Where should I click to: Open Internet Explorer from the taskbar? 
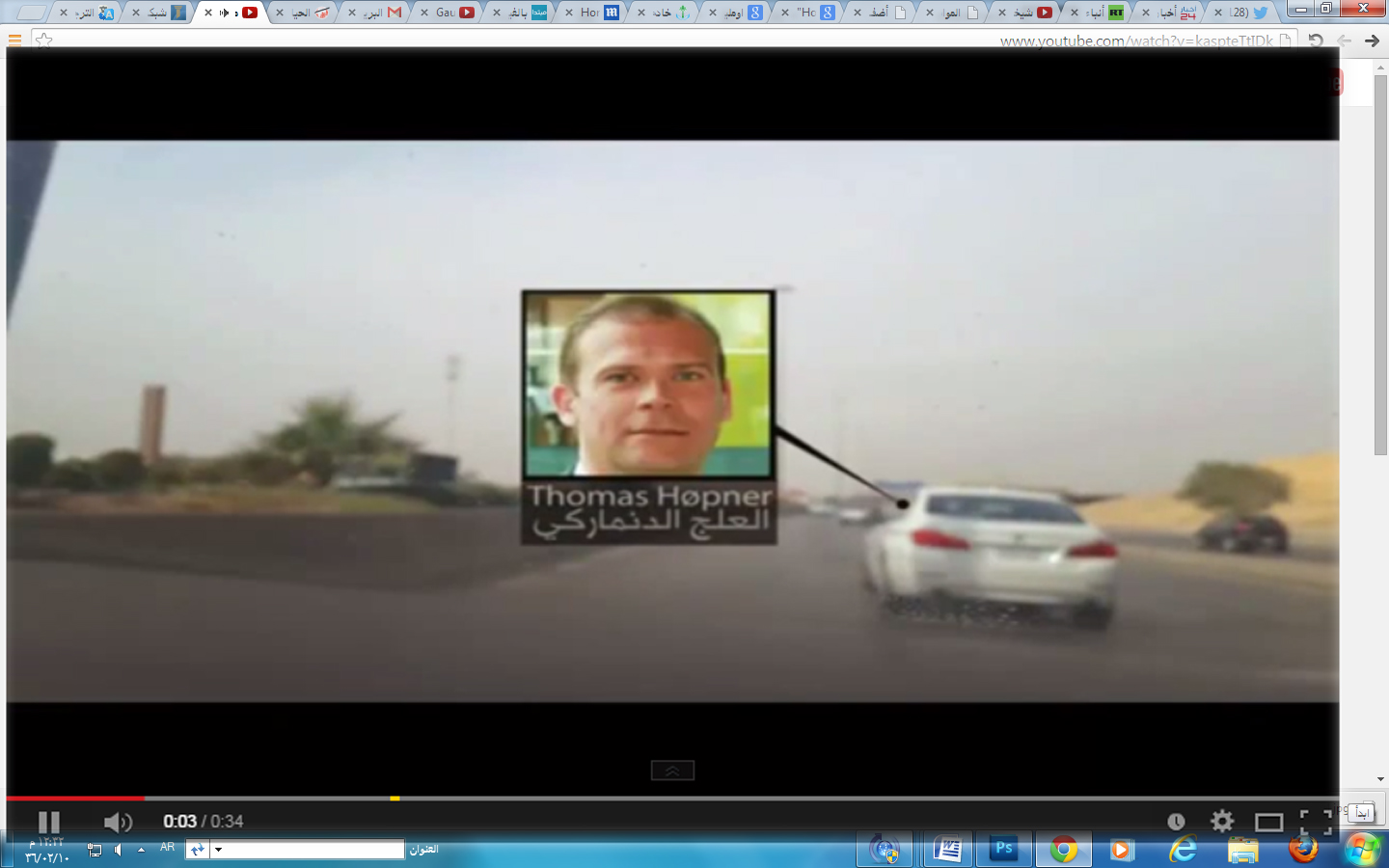point(1183,850)
